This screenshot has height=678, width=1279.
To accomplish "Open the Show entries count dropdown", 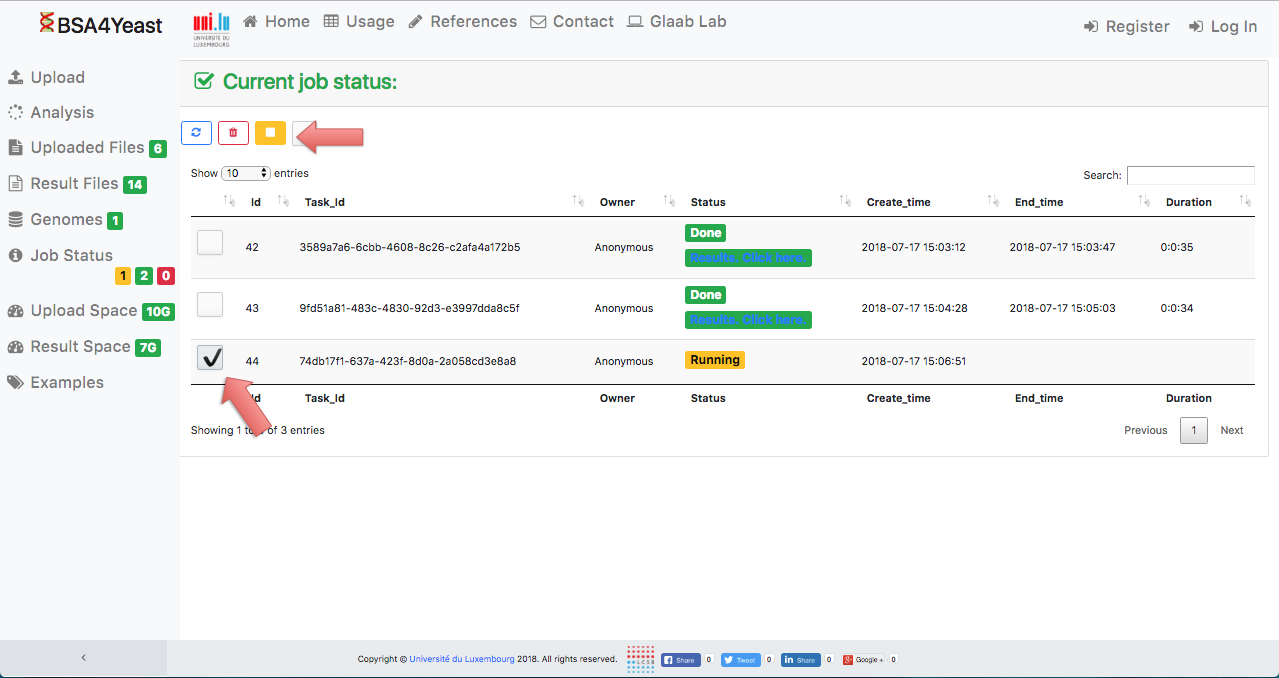I will [x=245, y=173].
